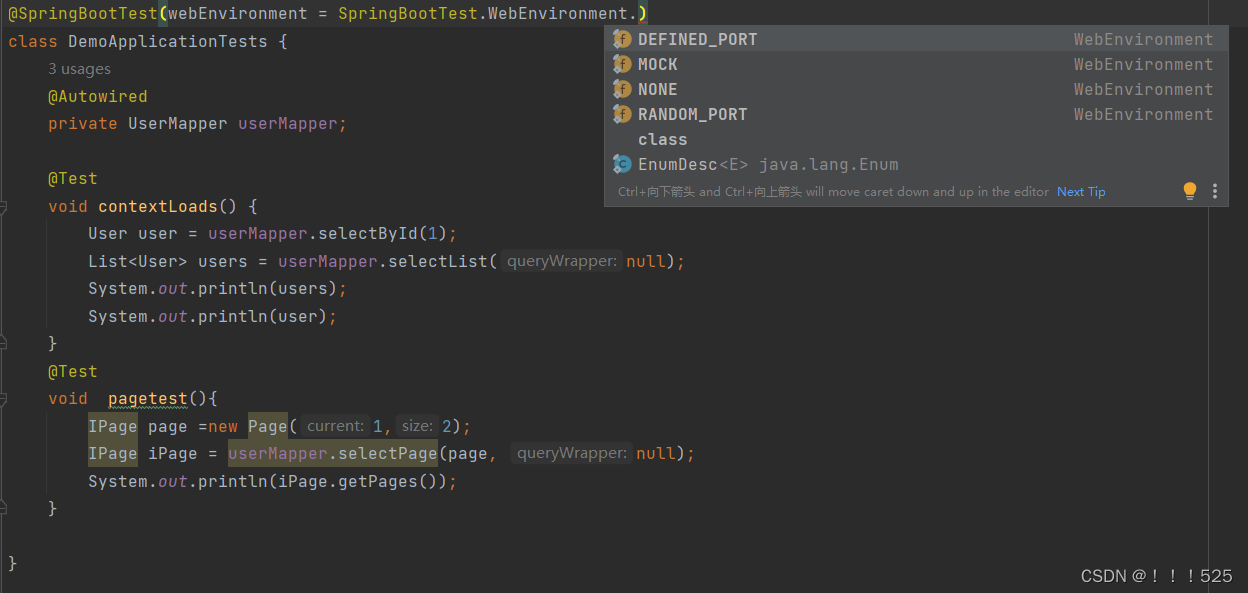
Task: Click the fold marker at contextLoads closing brace
Action: pos(3,343)
